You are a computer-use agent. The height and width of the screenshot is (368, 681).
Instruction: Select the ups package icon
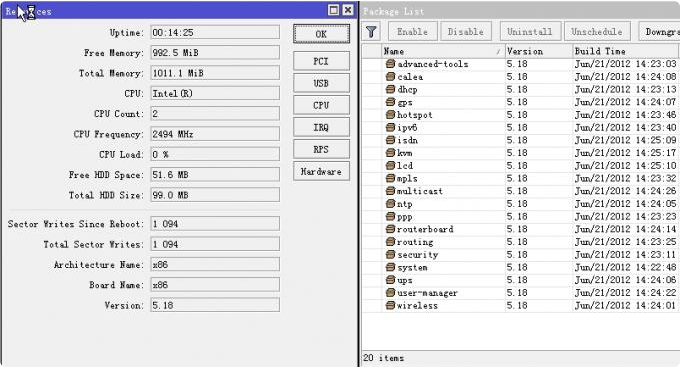[390, 280]
